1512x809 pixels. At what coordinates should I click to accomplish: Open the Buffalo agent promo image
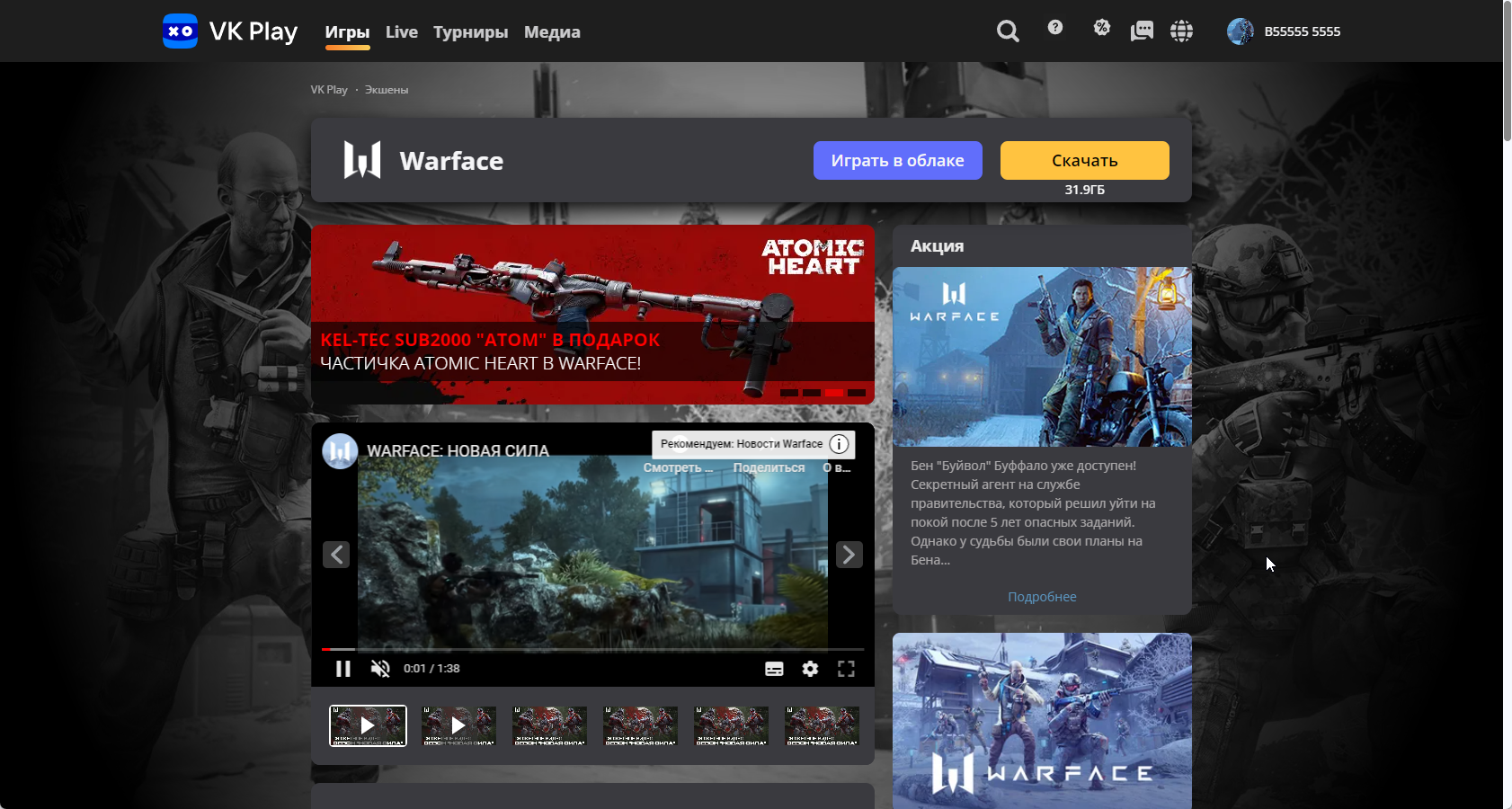pos(1042,357)
